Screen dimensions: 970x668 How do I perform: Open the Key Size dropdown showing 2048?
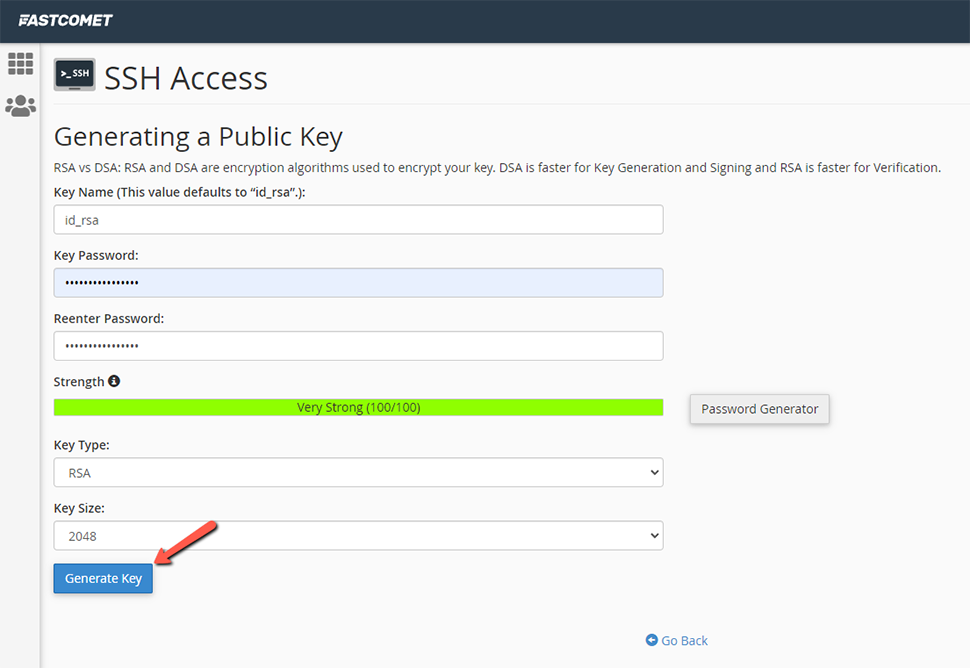tap(358, 536)
